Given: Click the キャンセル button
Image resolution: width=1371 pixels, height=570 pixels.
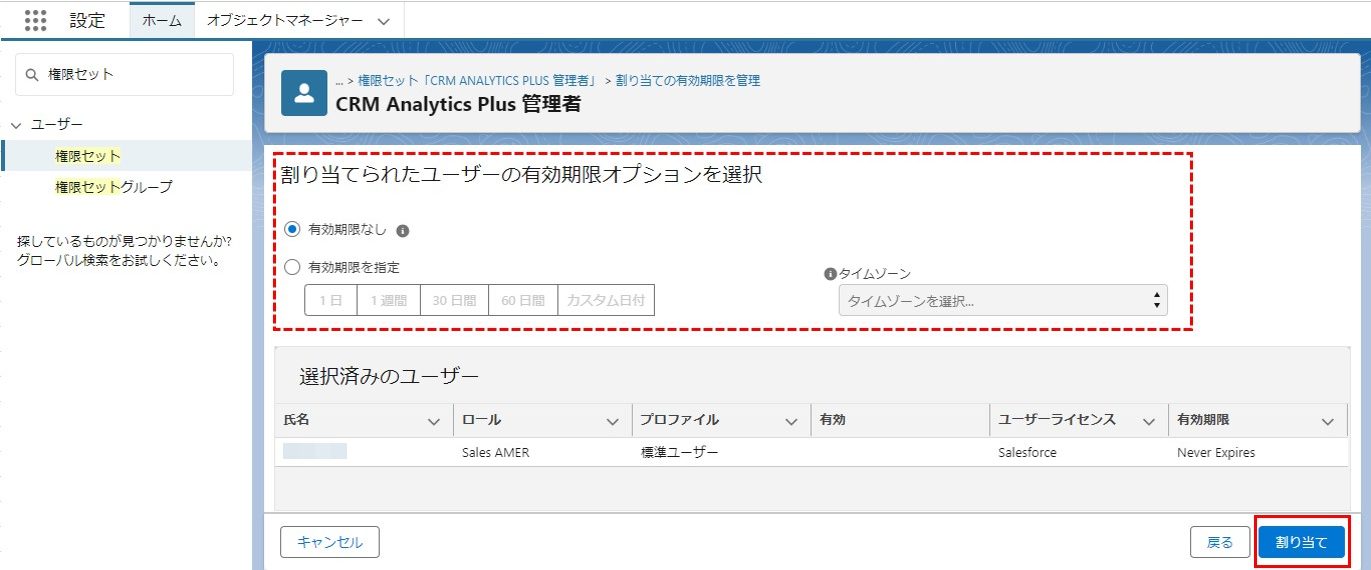Looking at the screenshot, I should [x=330, y=542].
